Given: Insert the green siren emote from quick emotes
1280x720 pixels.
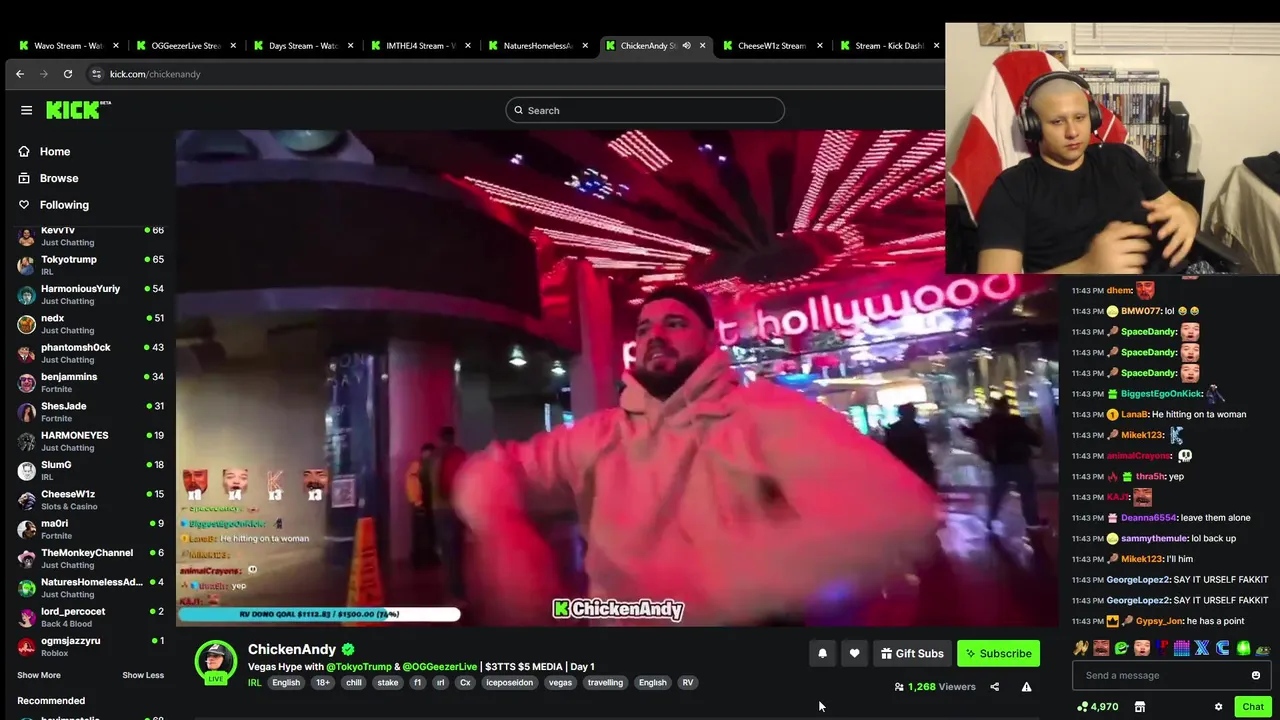Looking at the screenshot, I should pyautogui.click(x=1243, y=648).
